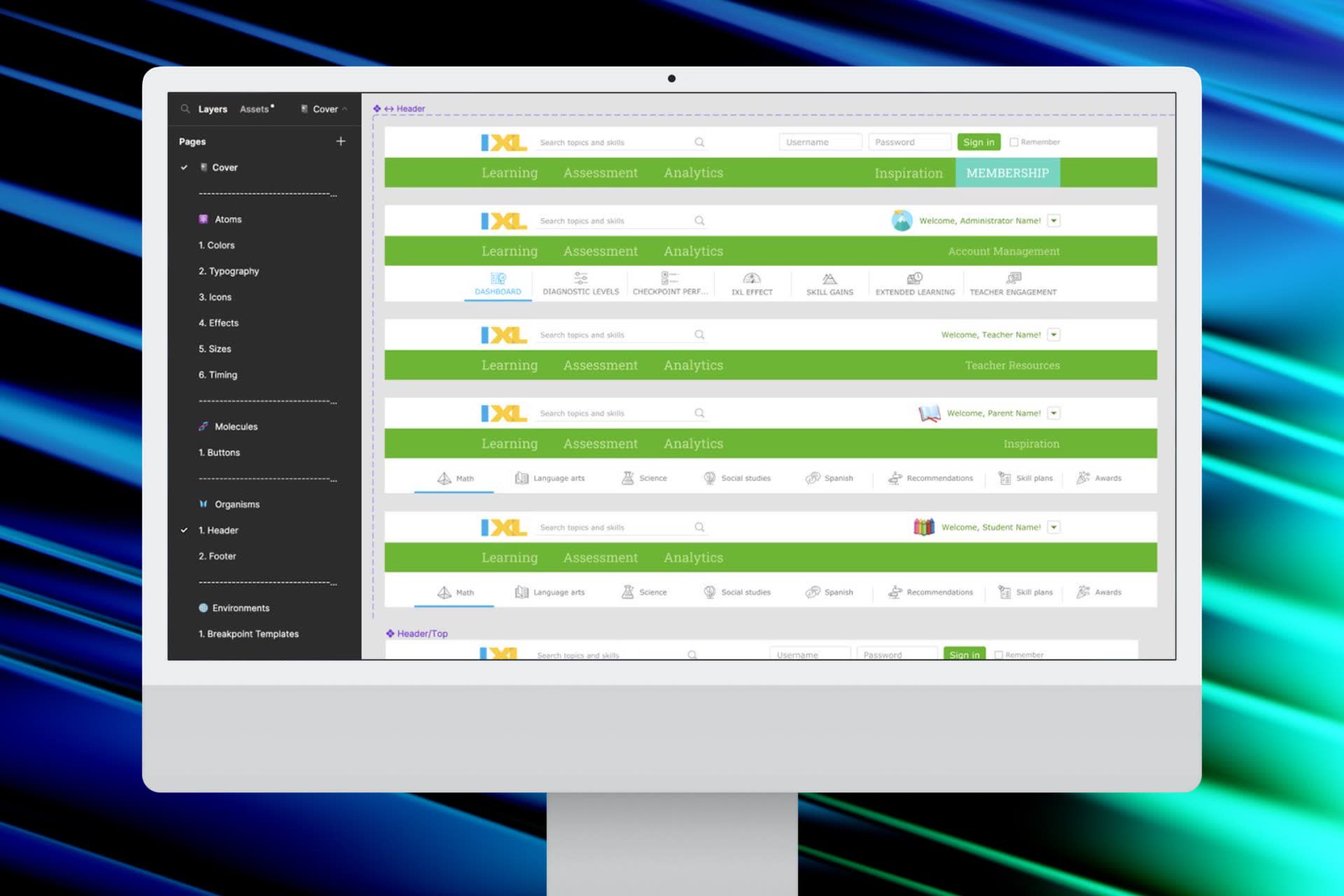Click the Extended Learning icon
The height and width of the screenshot is (896, 1344).
pos(914,279)
